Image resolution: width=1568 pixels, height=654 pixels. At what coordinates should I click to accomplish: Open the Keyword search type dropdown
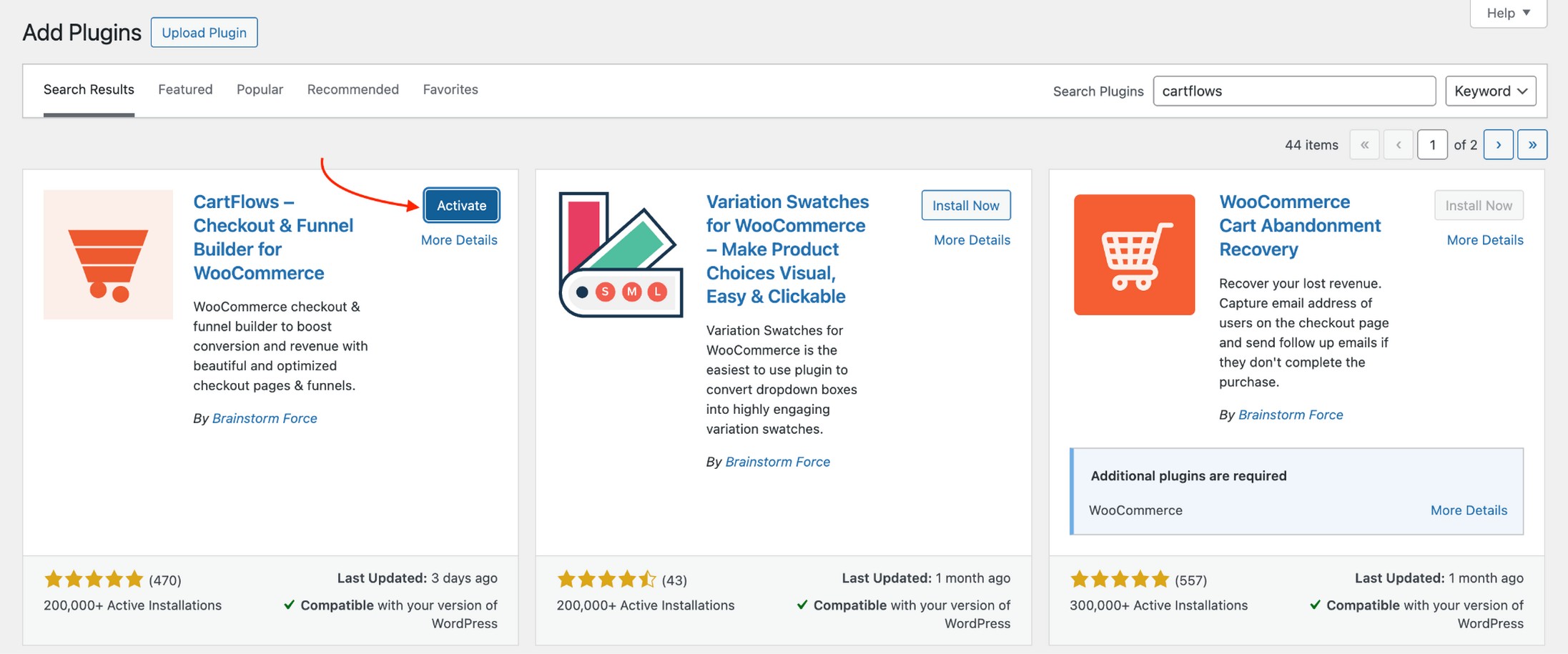1490,91
